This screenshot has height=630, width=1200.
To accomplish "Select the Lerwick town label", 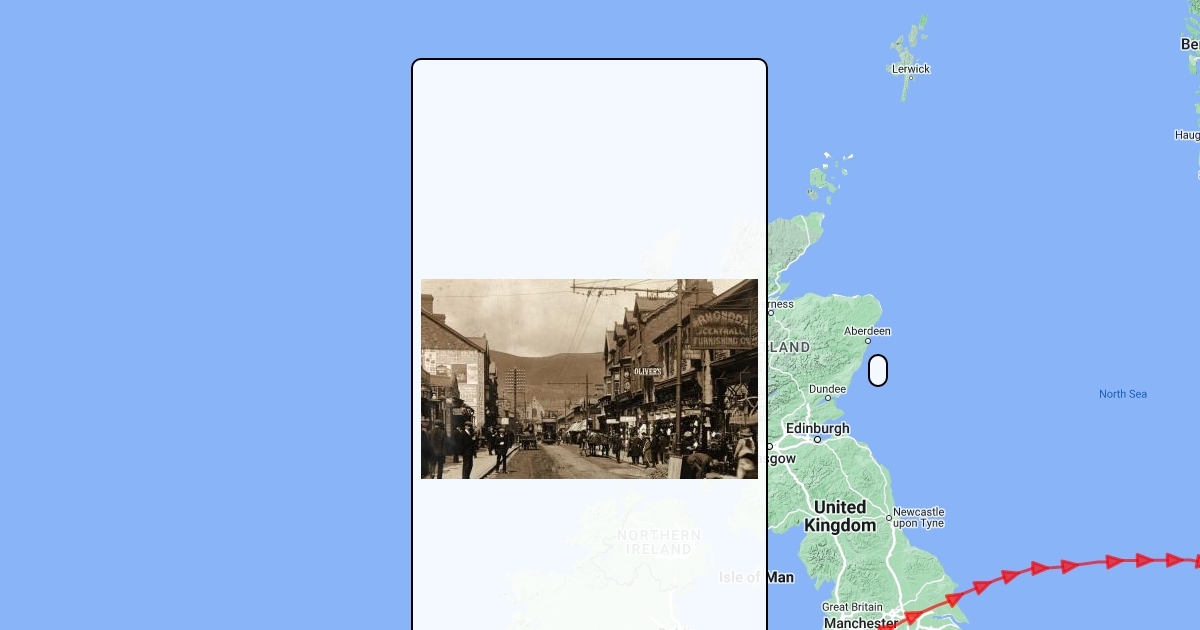I will (911, 69).
